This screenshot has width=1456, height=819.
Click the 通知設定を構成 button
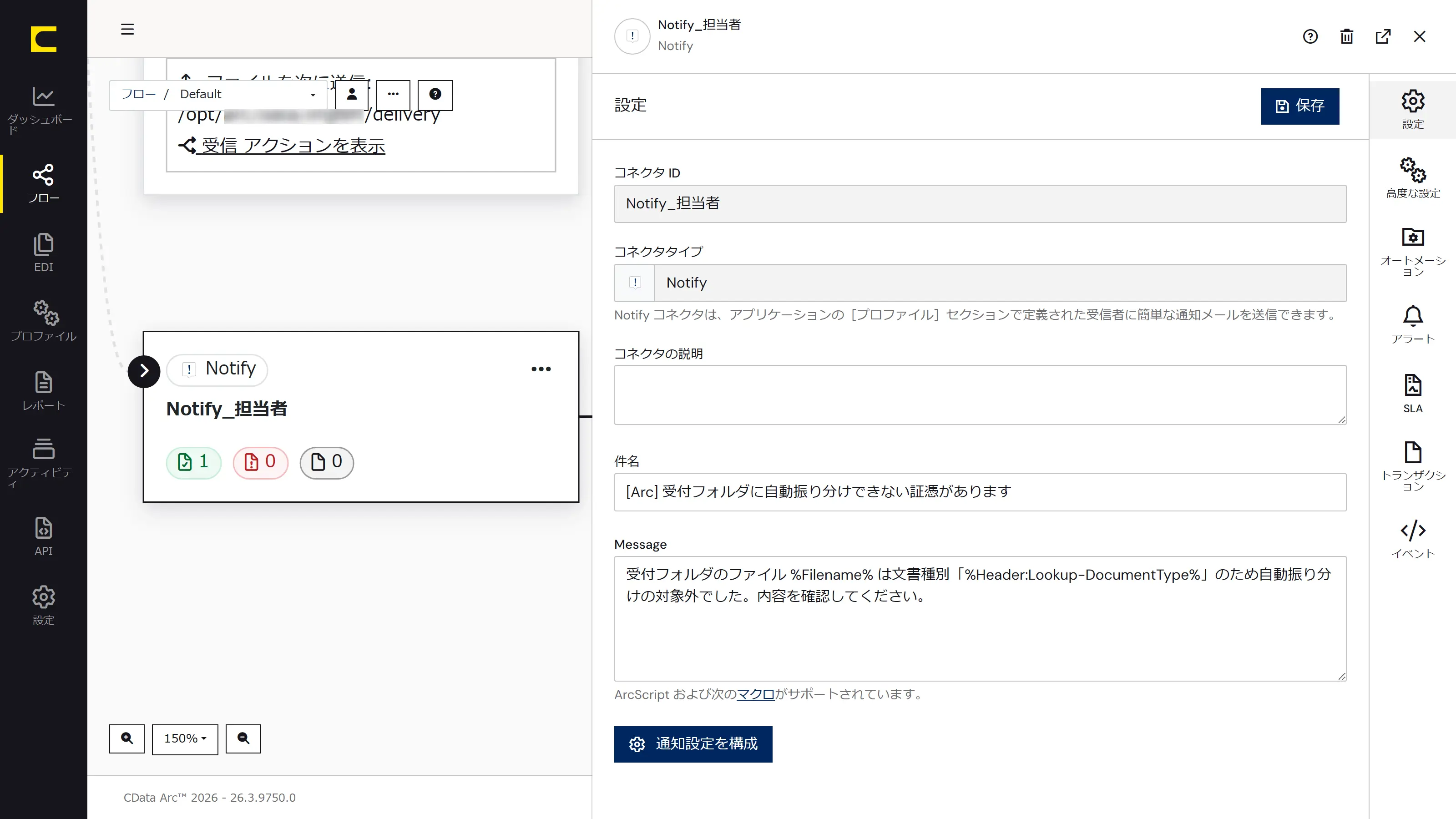point(693,744)
